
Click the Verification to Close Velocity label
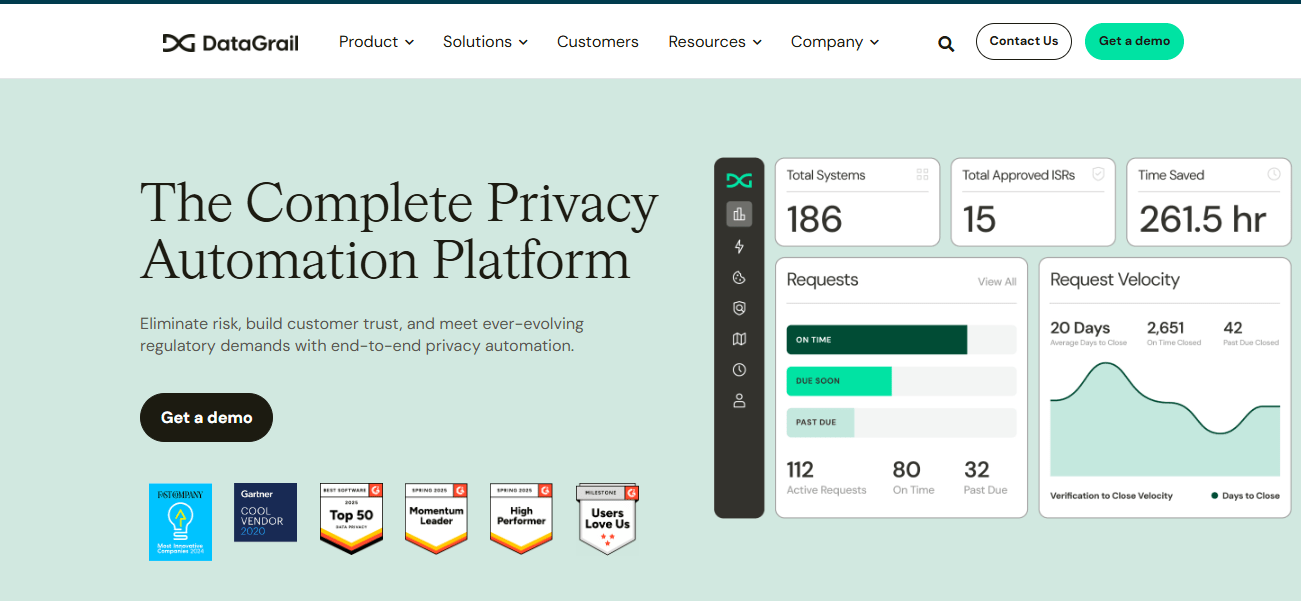1111,496
